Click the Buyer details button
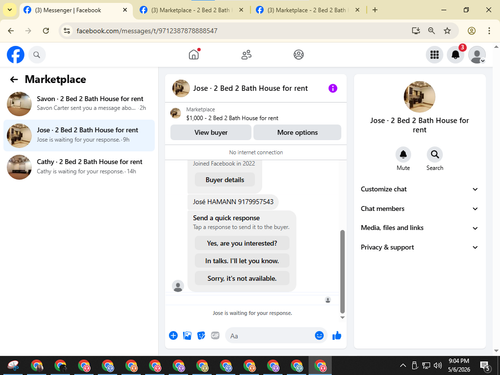500x375 pixels. pos(225,180)
